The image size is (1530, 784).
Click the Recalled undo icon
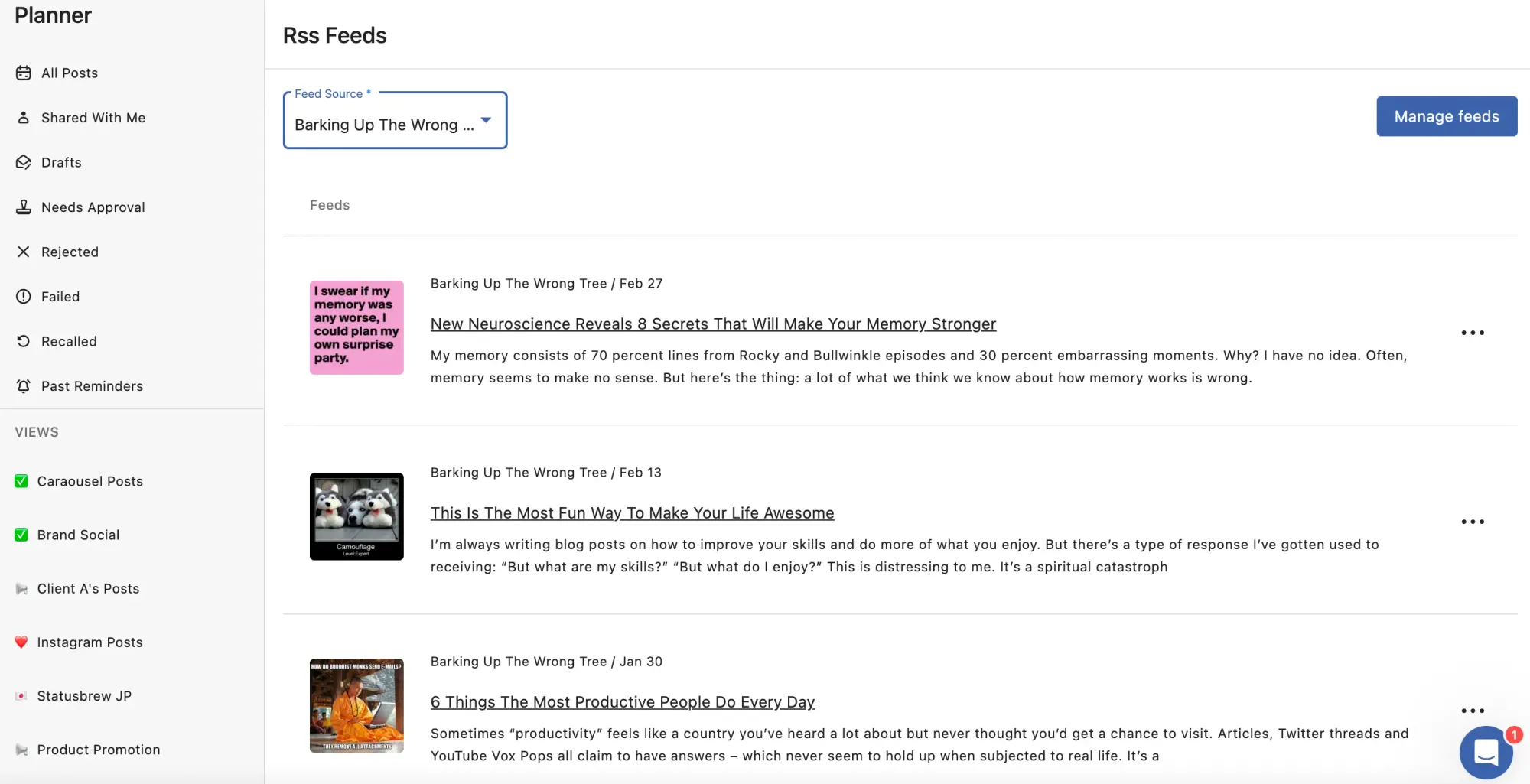24,341
